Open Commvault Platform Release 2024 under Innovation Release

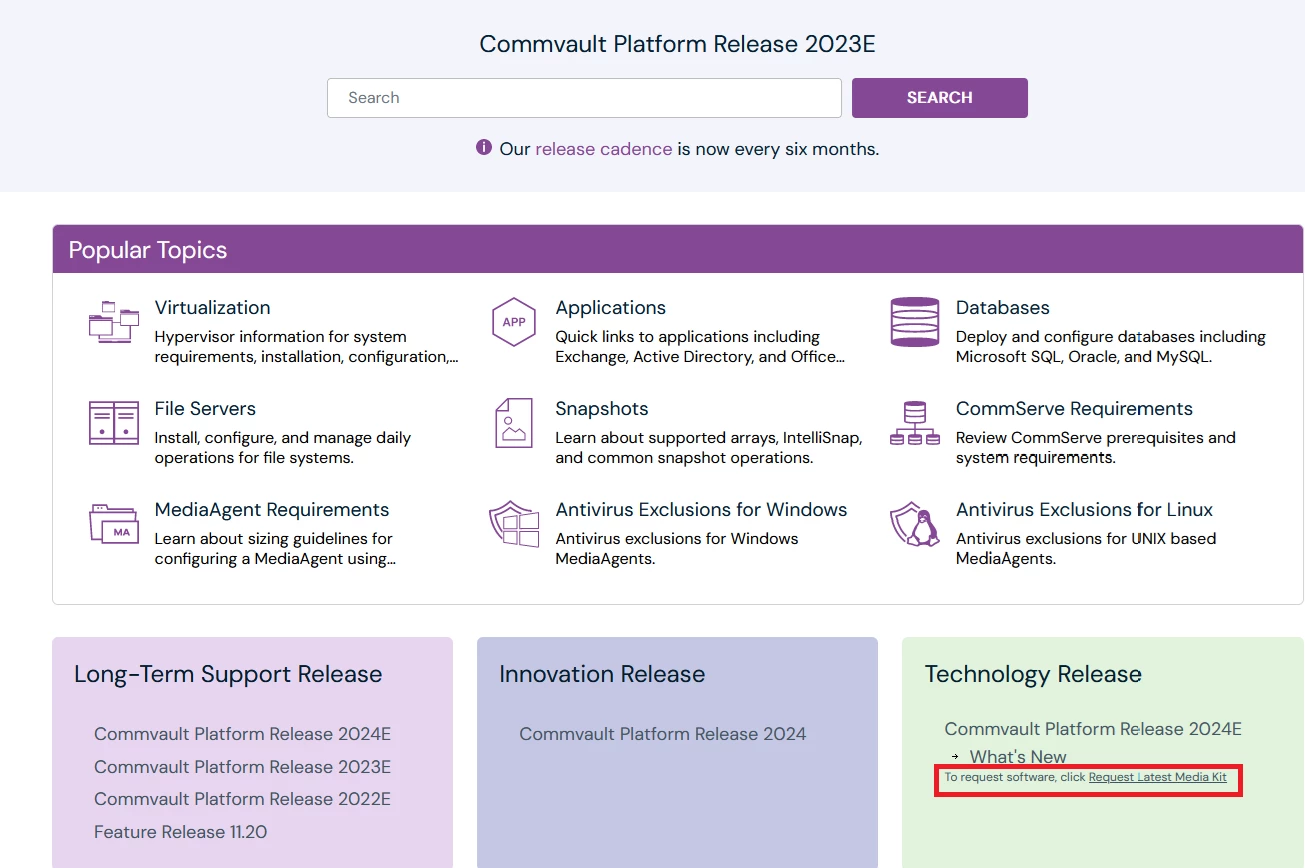coord(662,734)
